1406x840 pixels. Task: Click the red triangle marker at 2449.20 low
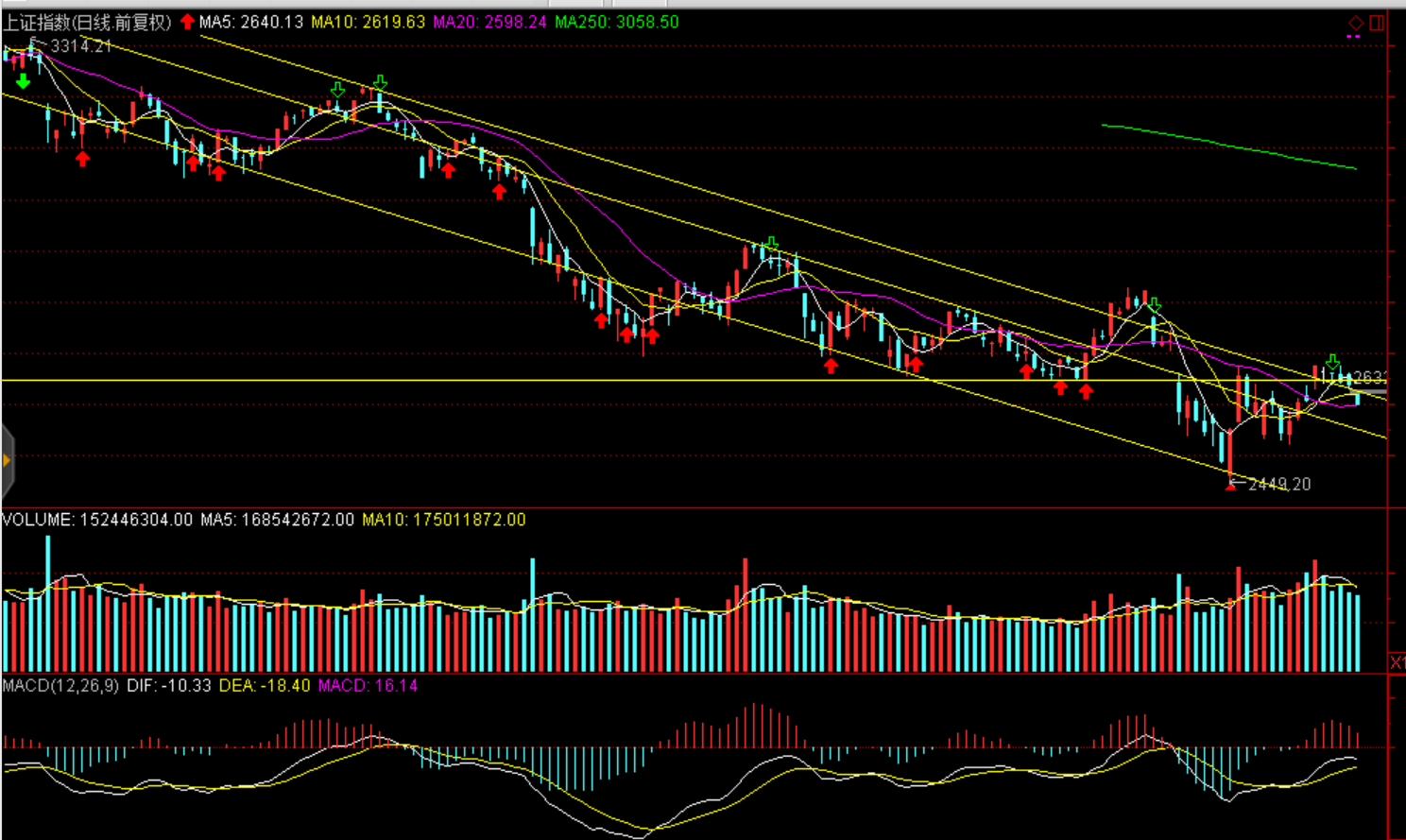1230,486
